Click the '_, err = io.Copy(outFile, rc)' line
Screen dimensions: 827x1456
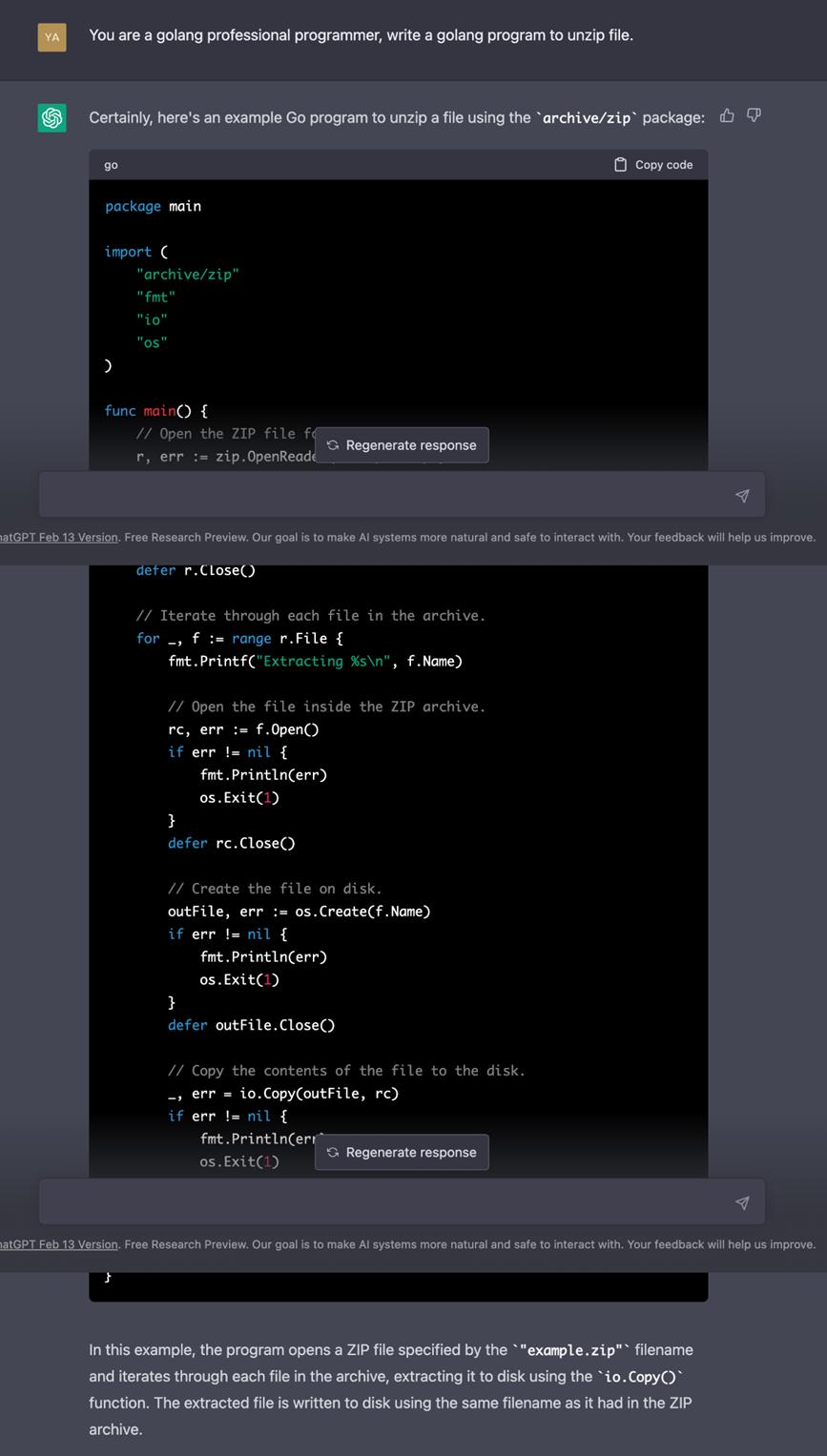pos(283,1094)
